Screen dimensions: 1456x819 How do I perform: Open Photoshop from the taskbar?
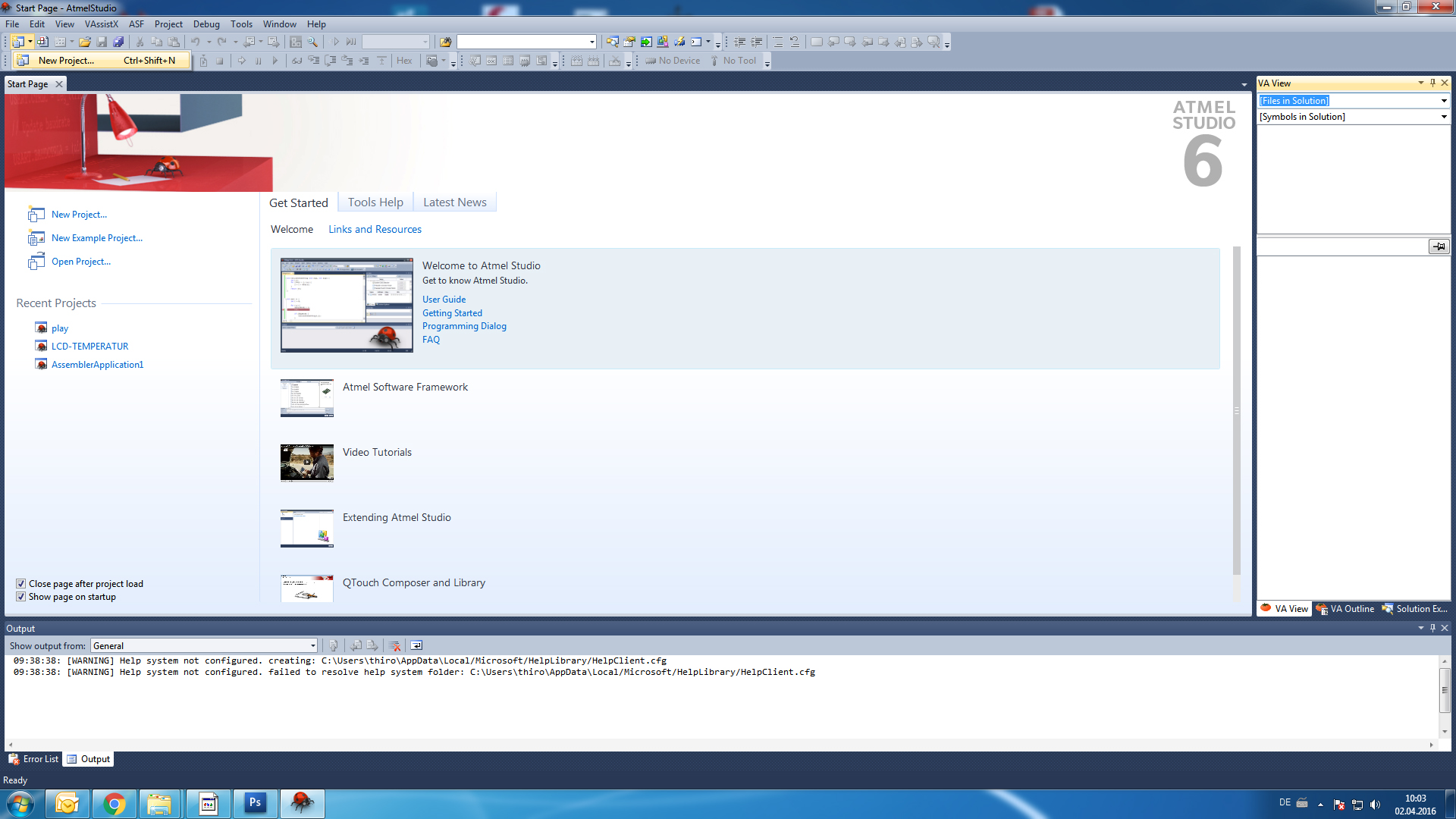point(255,804)
